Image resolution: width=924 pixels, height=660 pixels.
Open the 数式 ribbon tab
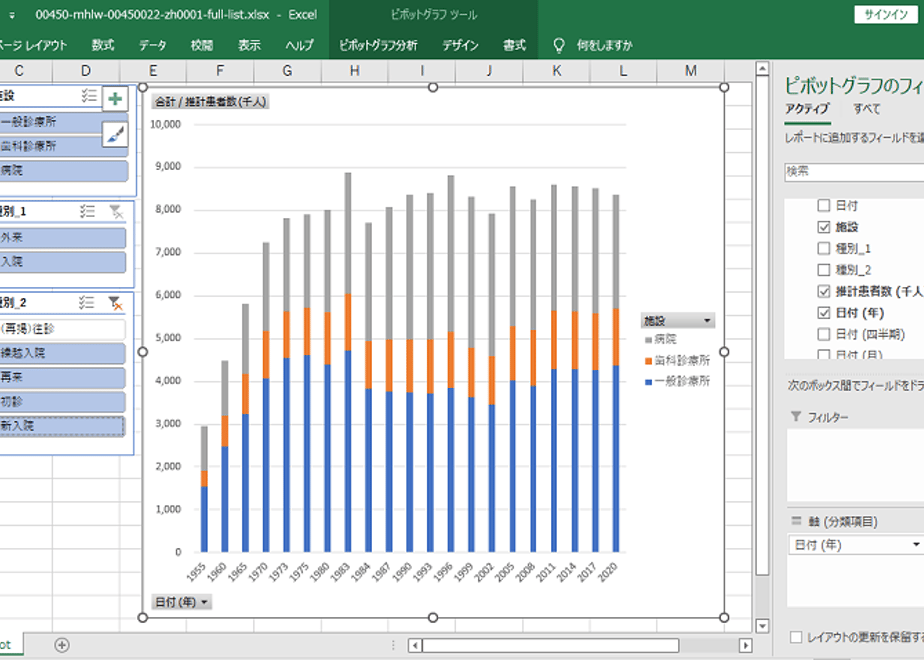(x=103, y=45)
